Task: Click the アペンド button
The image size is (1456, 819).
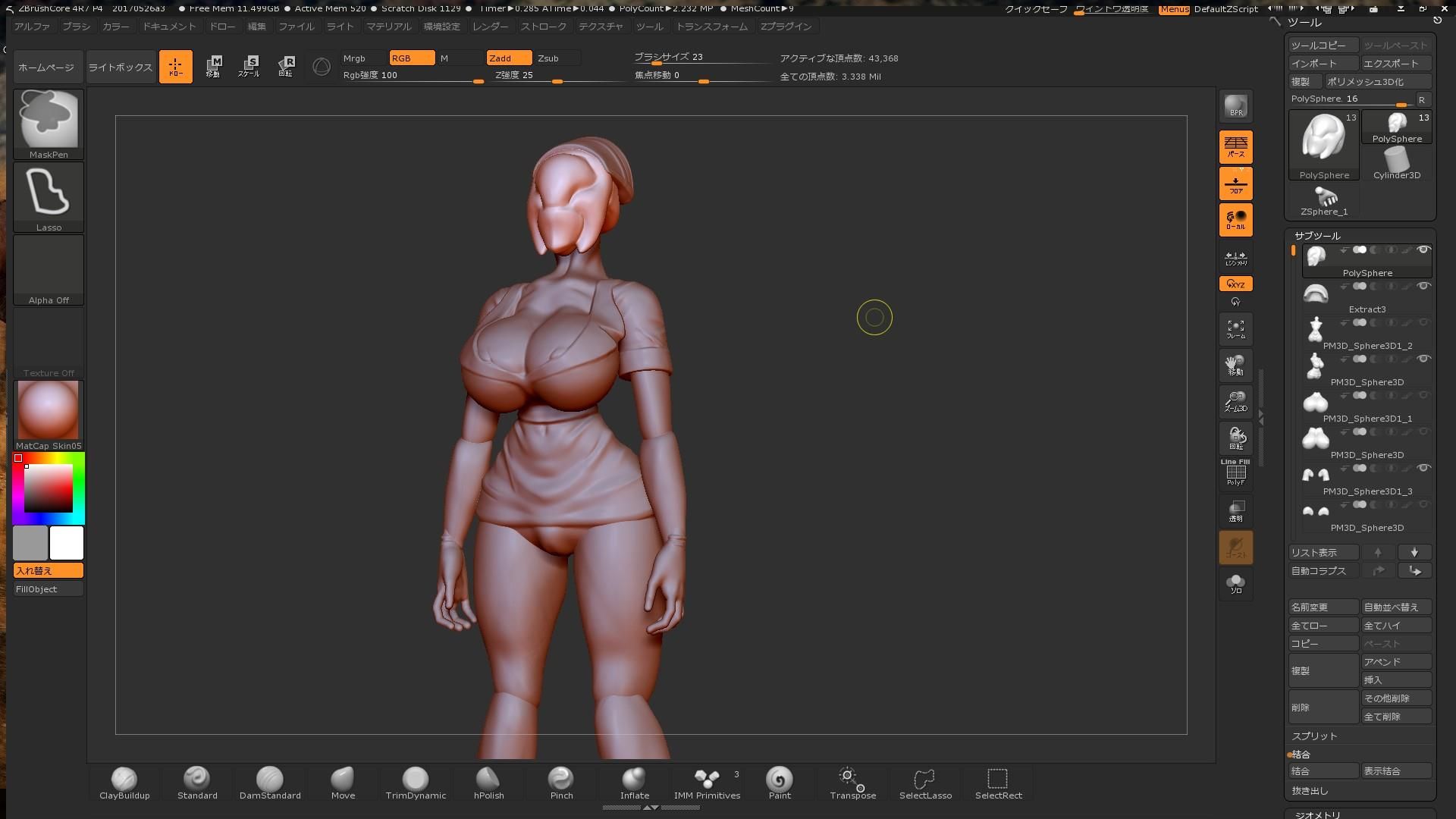Action: [1395, 662]
